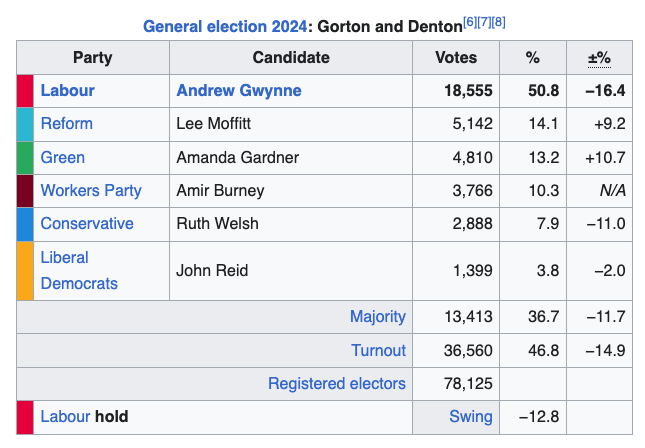Click the Workers Party link

tap(90, 190)
